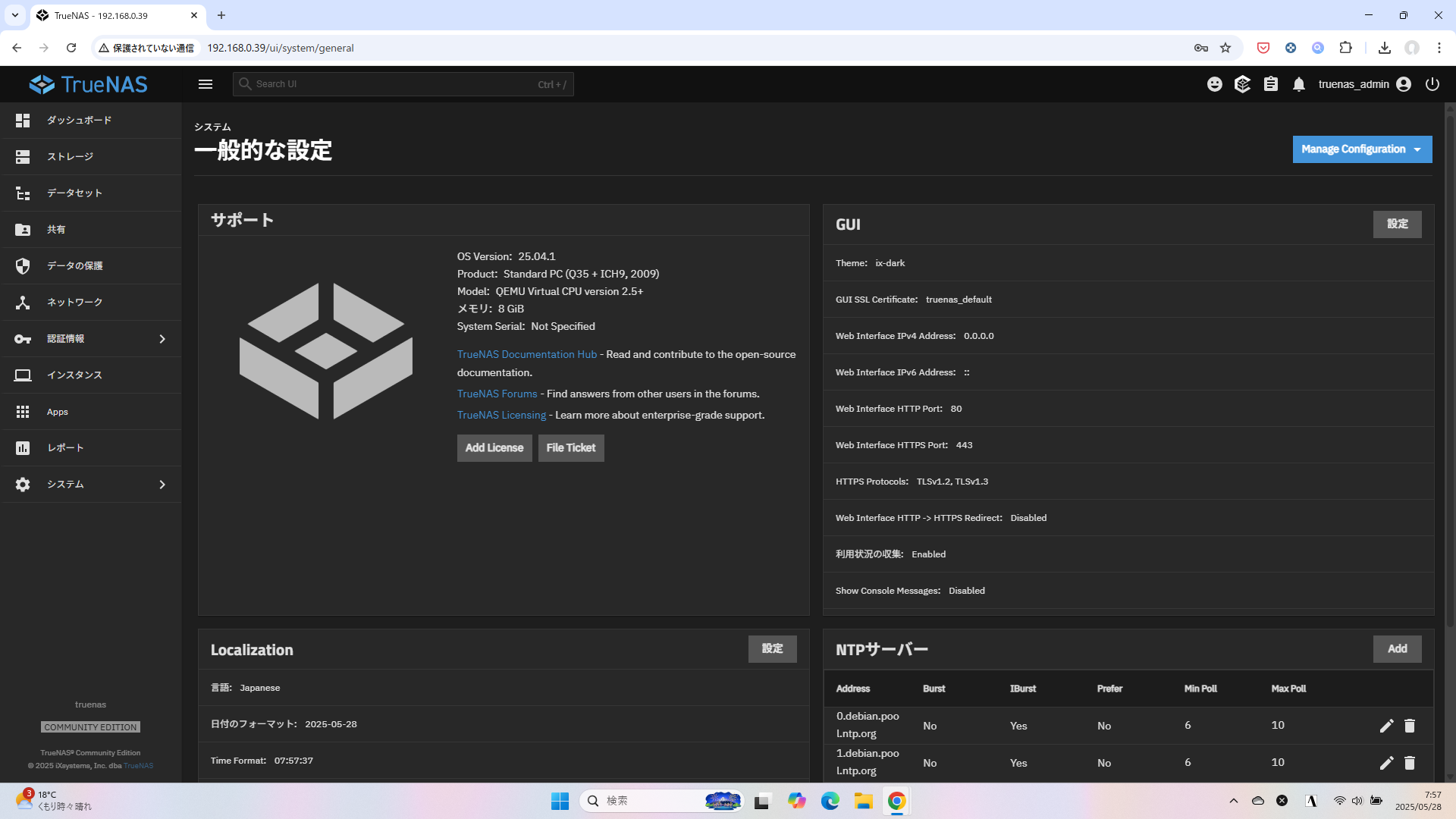Open a new browser tab

pyautogui.click(x=221, y=15)
